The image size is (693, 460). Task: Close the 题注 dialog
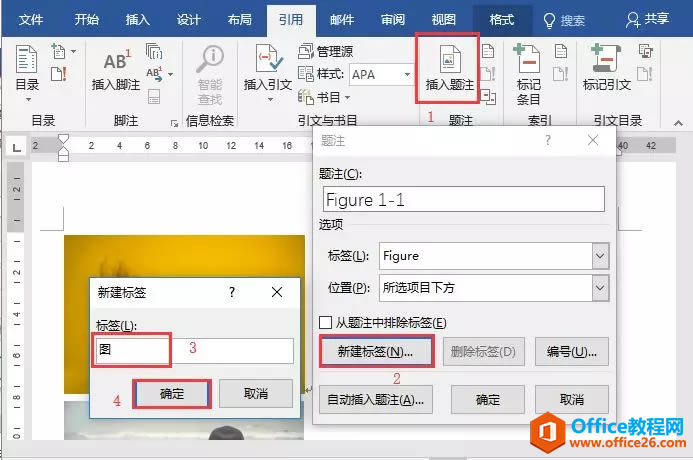point(593,141)
